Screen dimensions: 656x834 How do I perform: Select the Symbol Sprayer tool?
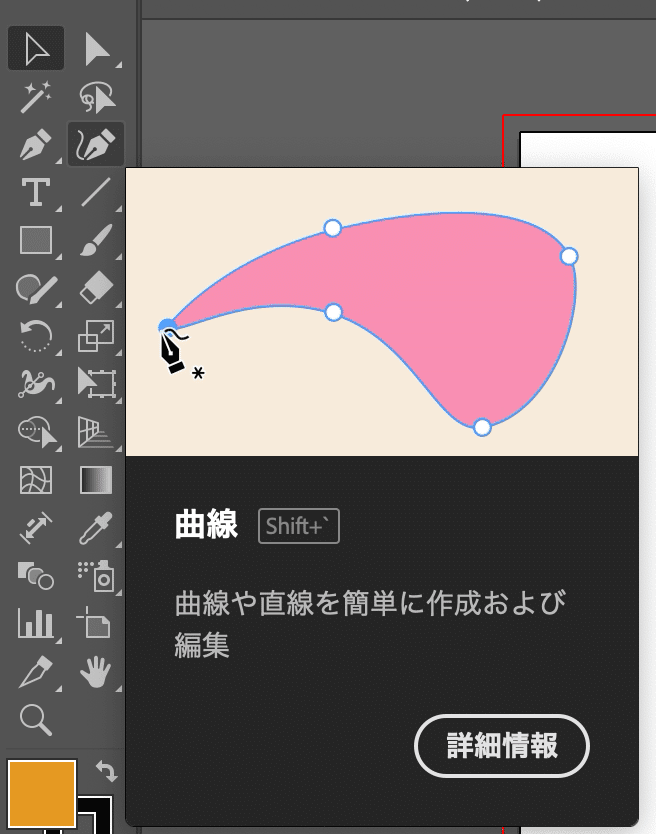(96, 576)
